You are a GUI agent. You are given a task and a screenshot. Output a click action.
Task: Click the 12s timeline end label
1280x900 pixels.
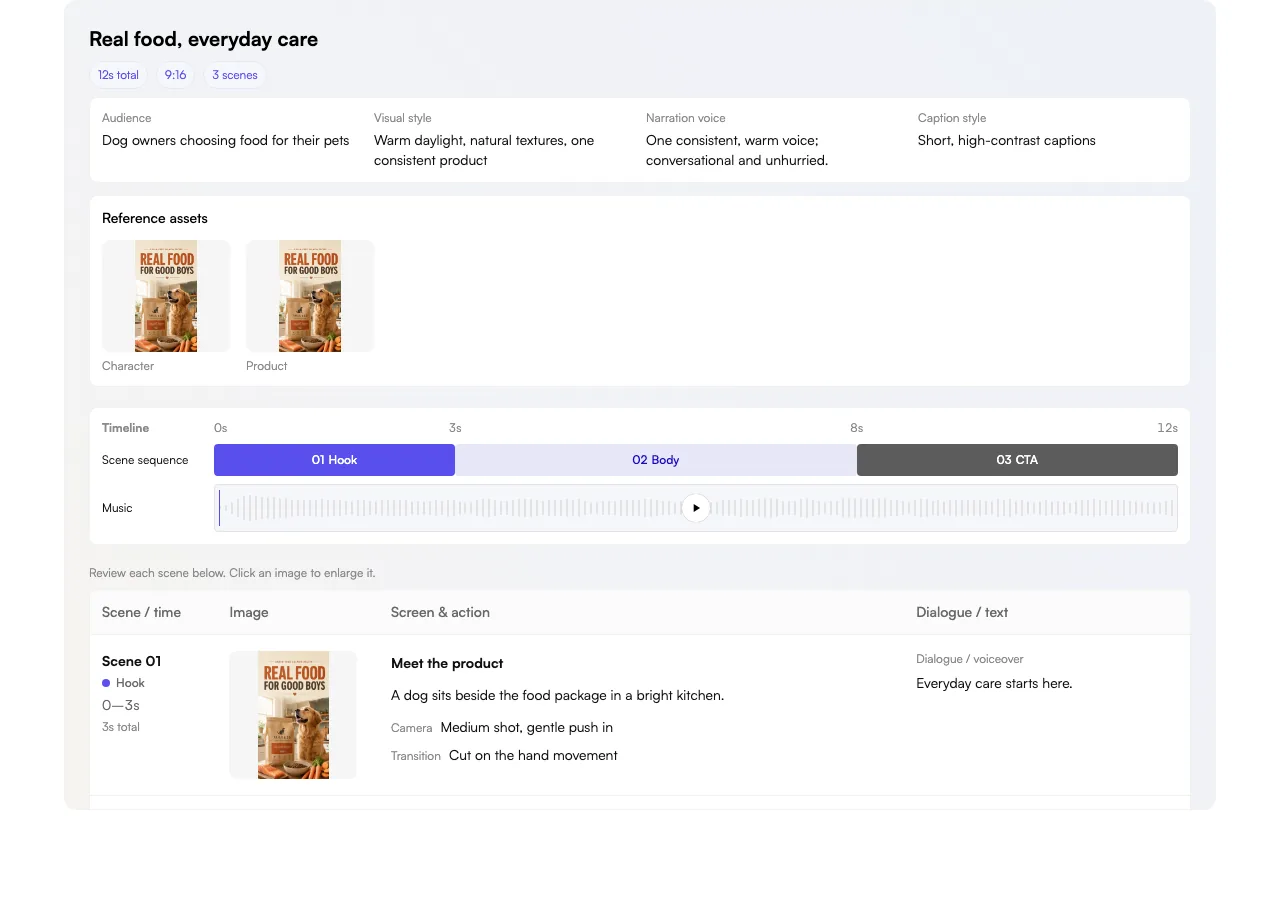[x=1167, y=428]
